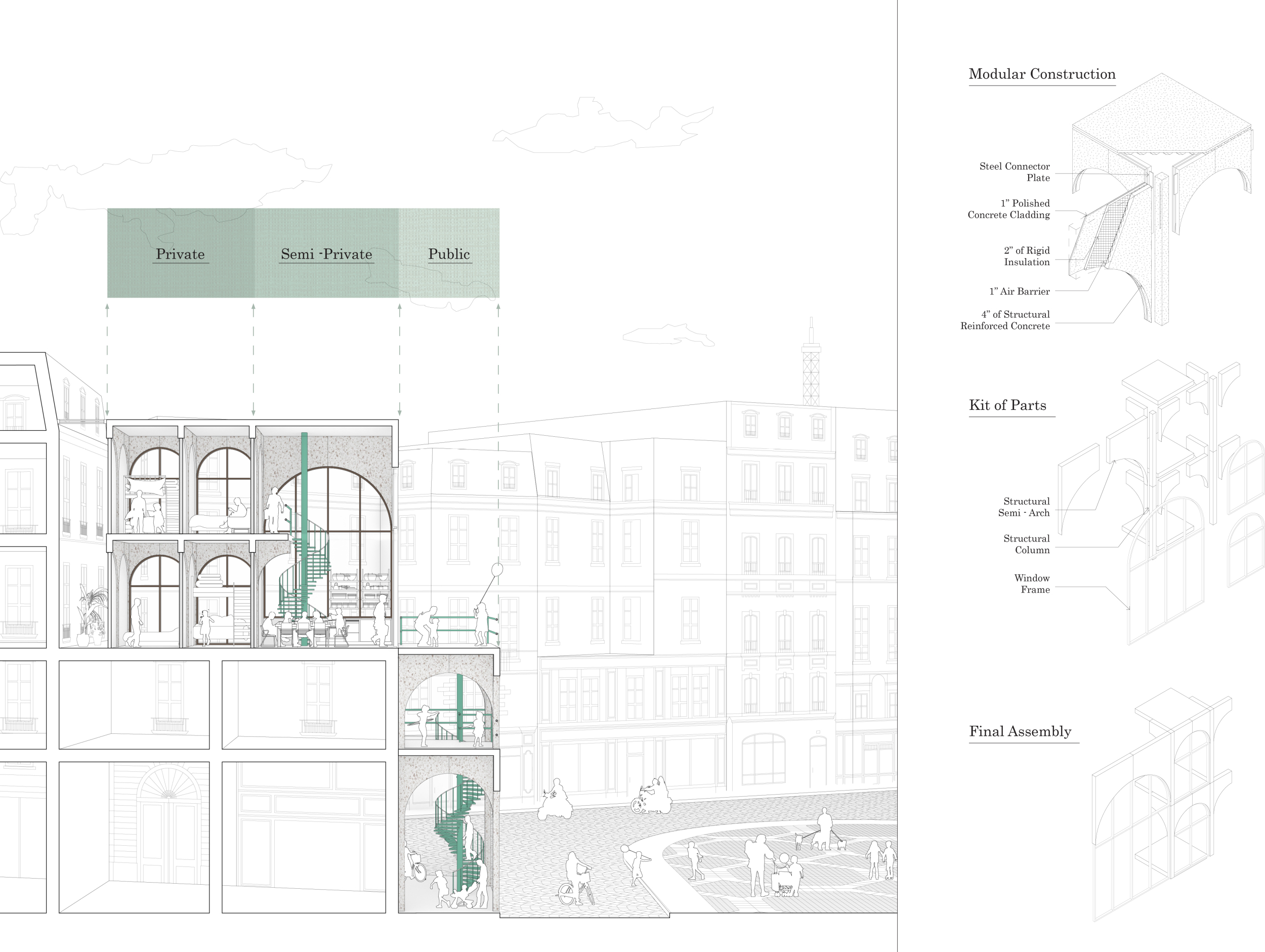Click the Kit of Parts heading
1265x952 pixels.
tap(1007, 405)
